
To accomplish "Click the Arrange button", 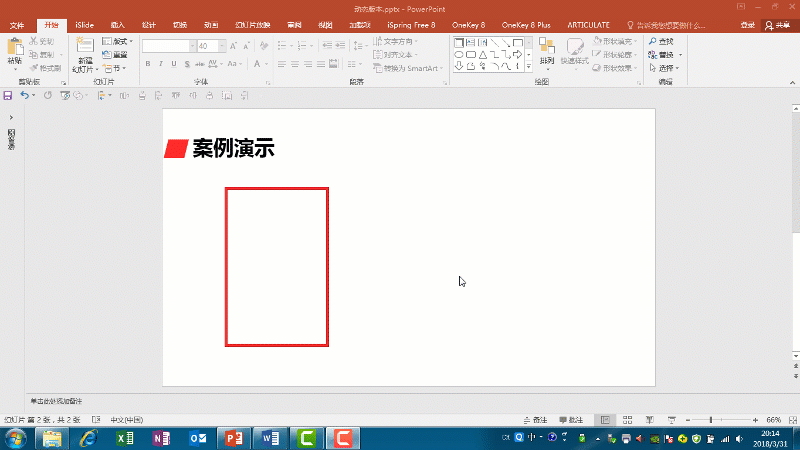I will pos(547,53).
